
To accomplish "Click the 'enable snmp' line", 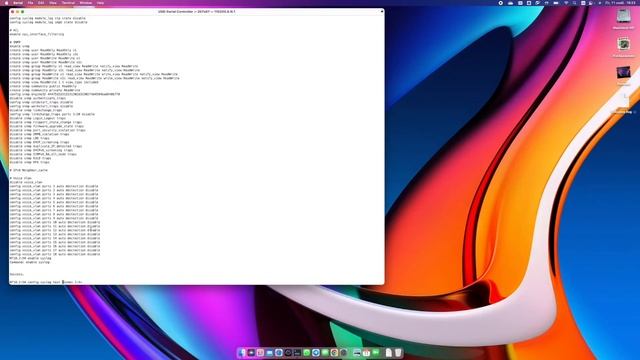I will pos(20,46).
